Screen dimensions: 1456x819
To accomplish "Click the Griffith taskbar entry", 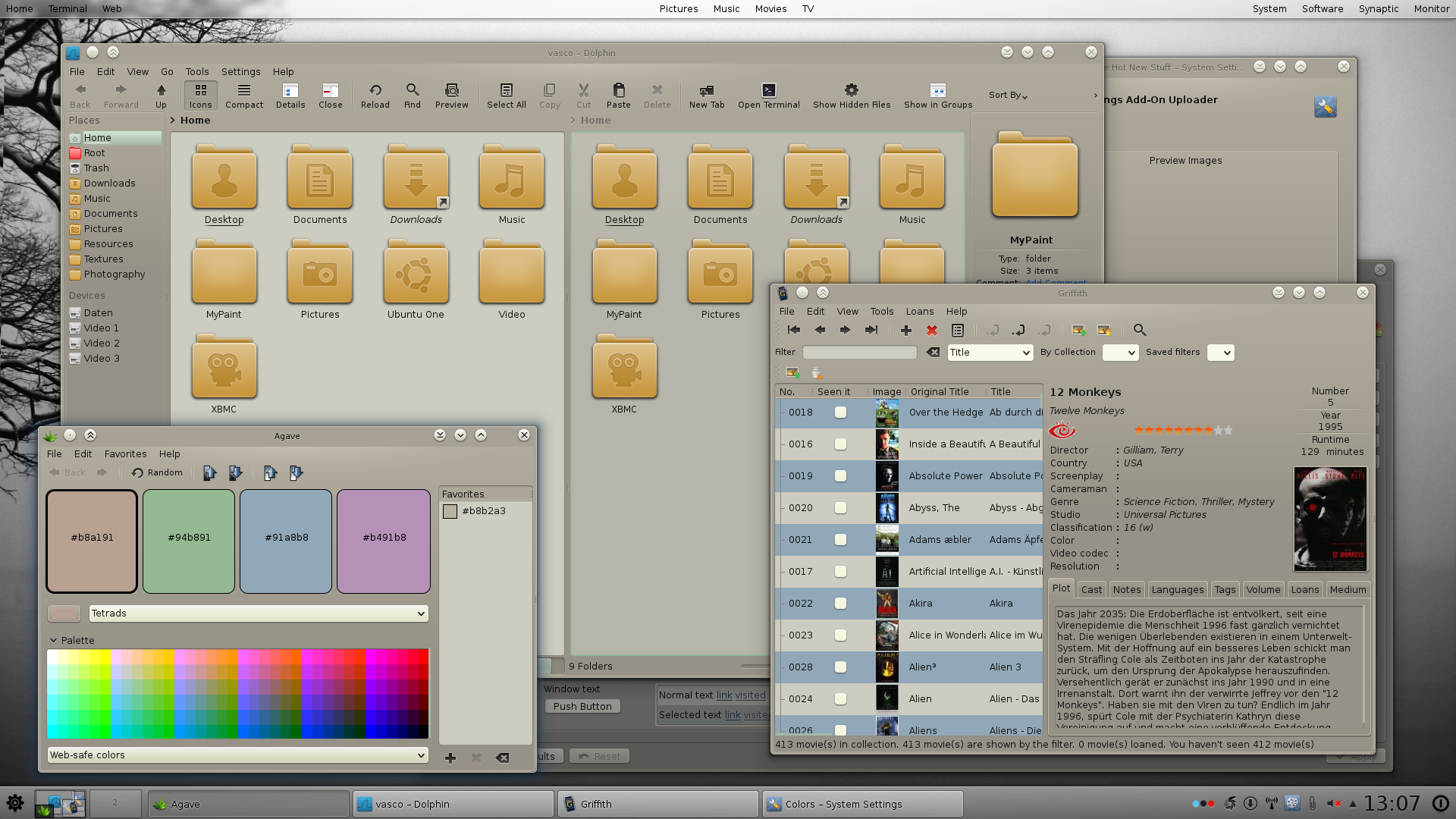I will point(658,804).
